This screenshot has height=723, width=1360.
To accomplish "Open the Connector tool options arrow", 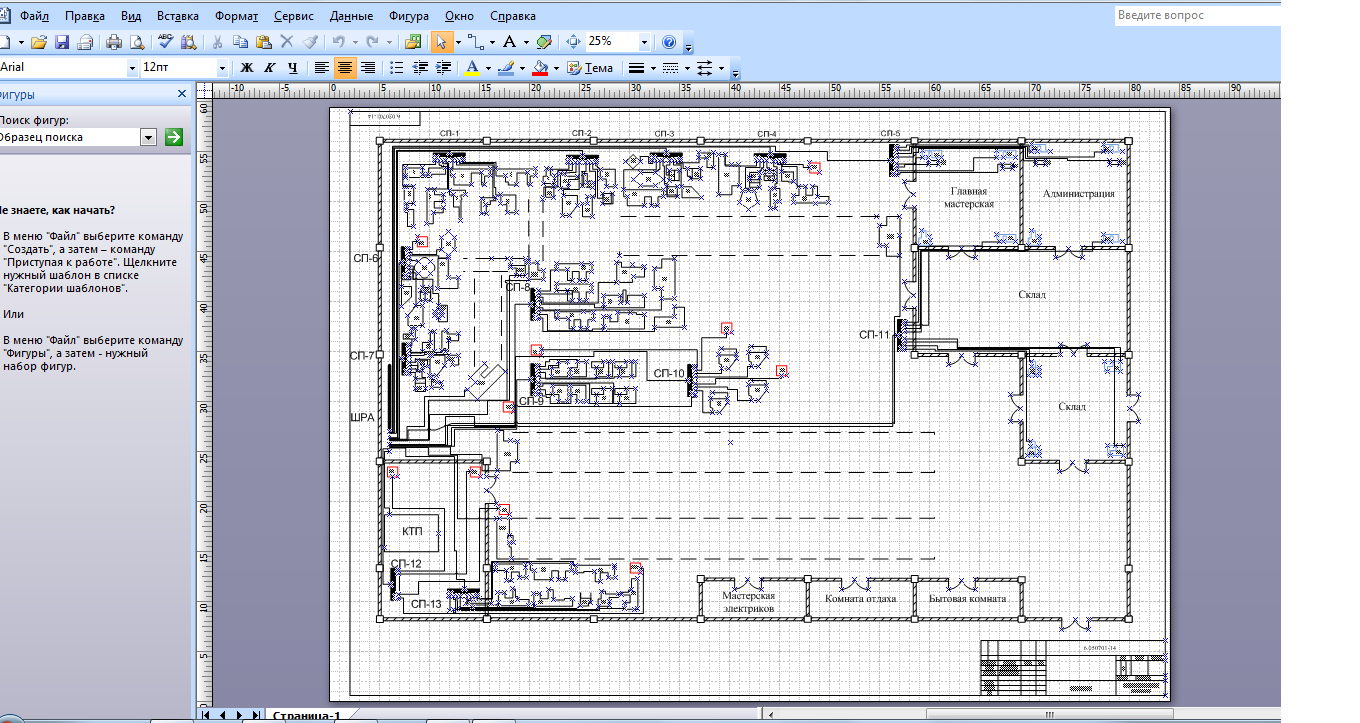I will click(492, 42).
